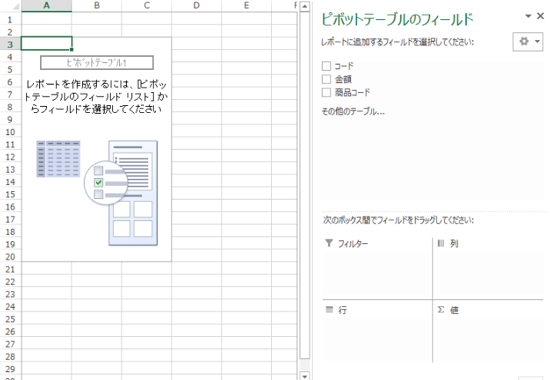
Task: Click the ピボットテーブル1 placeholder box
Action: click(x=97, y=62)
